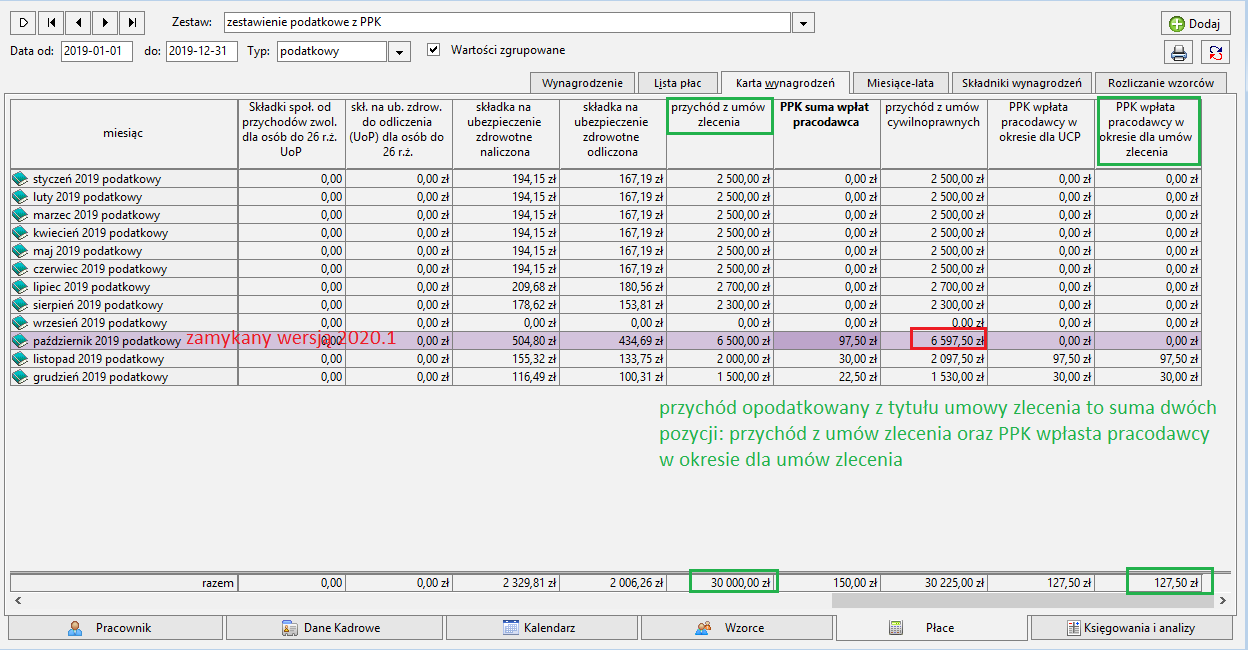Open the Typ dropdown arrow

[x=399, y=51]
